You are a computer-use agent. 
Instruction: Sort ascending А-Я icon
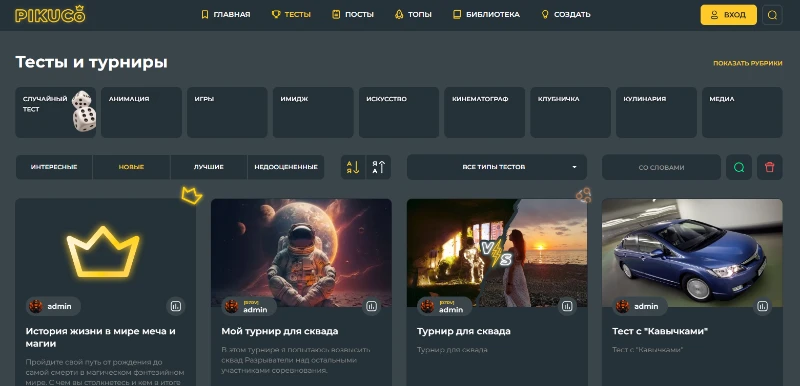[353, 167]
